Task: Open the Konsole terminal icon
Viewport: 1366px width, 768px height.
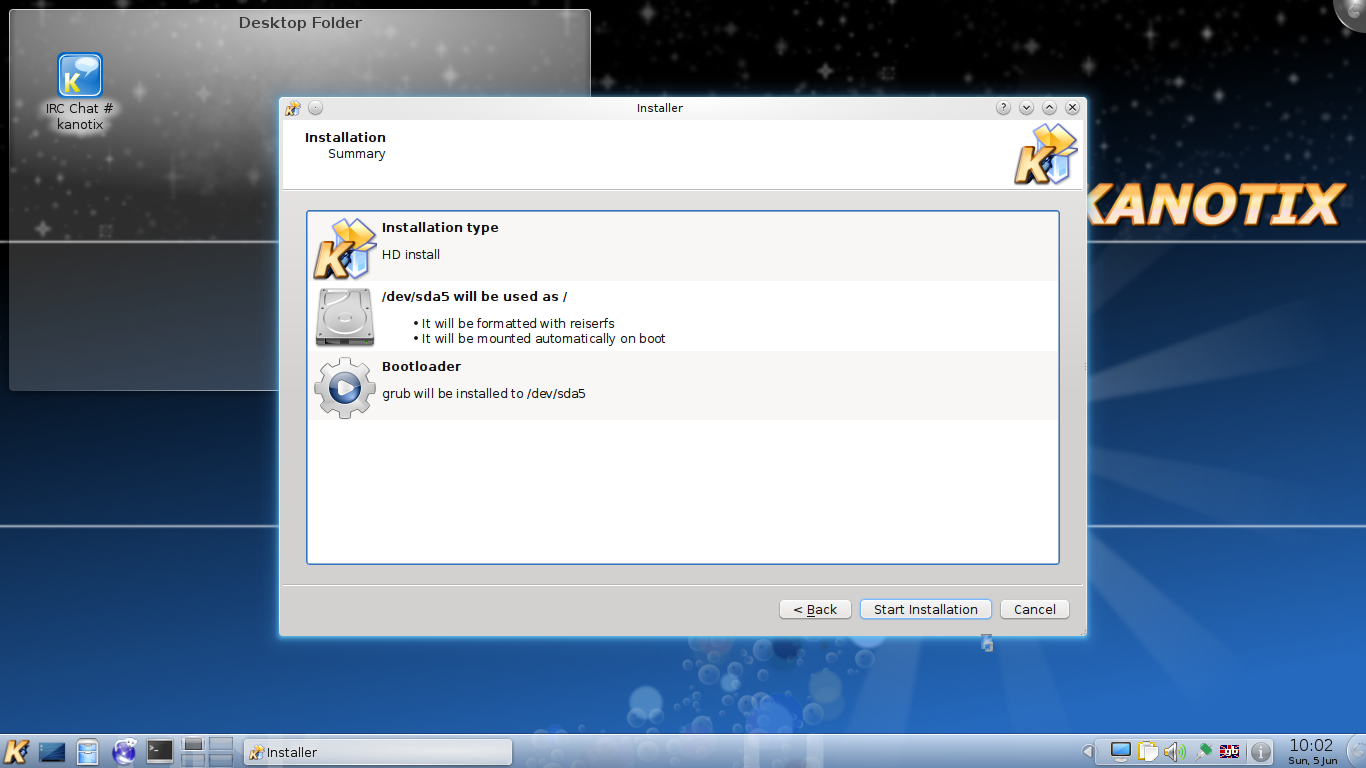Action: [x=160, y=751]
